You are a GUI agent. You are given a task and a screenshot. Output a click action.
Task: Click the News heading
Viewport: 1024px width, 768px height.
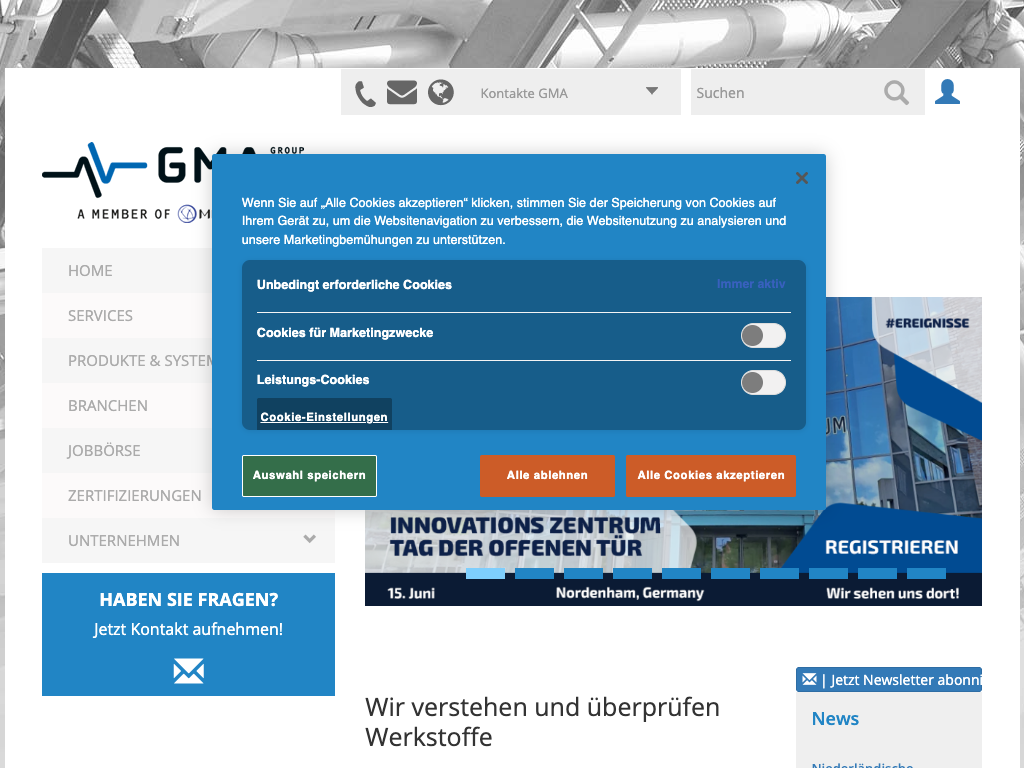835,718
